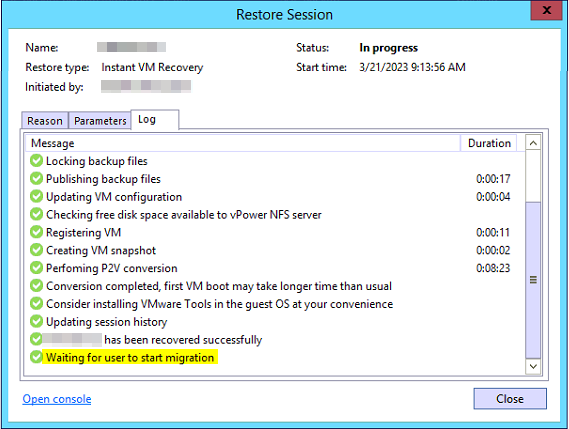Click the green icon next to Creating VM snapshot

click(36, 250)
